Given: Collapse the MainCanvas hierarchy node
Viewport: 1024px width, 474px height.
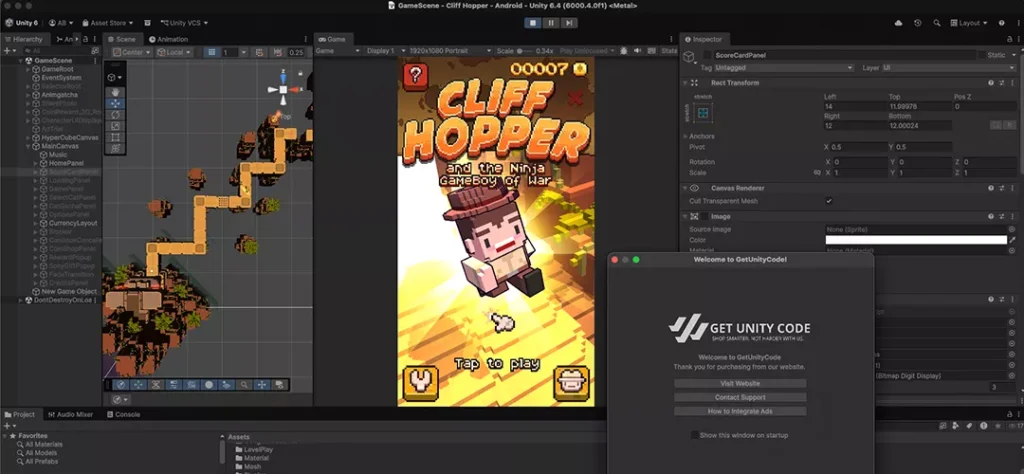Looking at the screenshot, I should point(28,146).
